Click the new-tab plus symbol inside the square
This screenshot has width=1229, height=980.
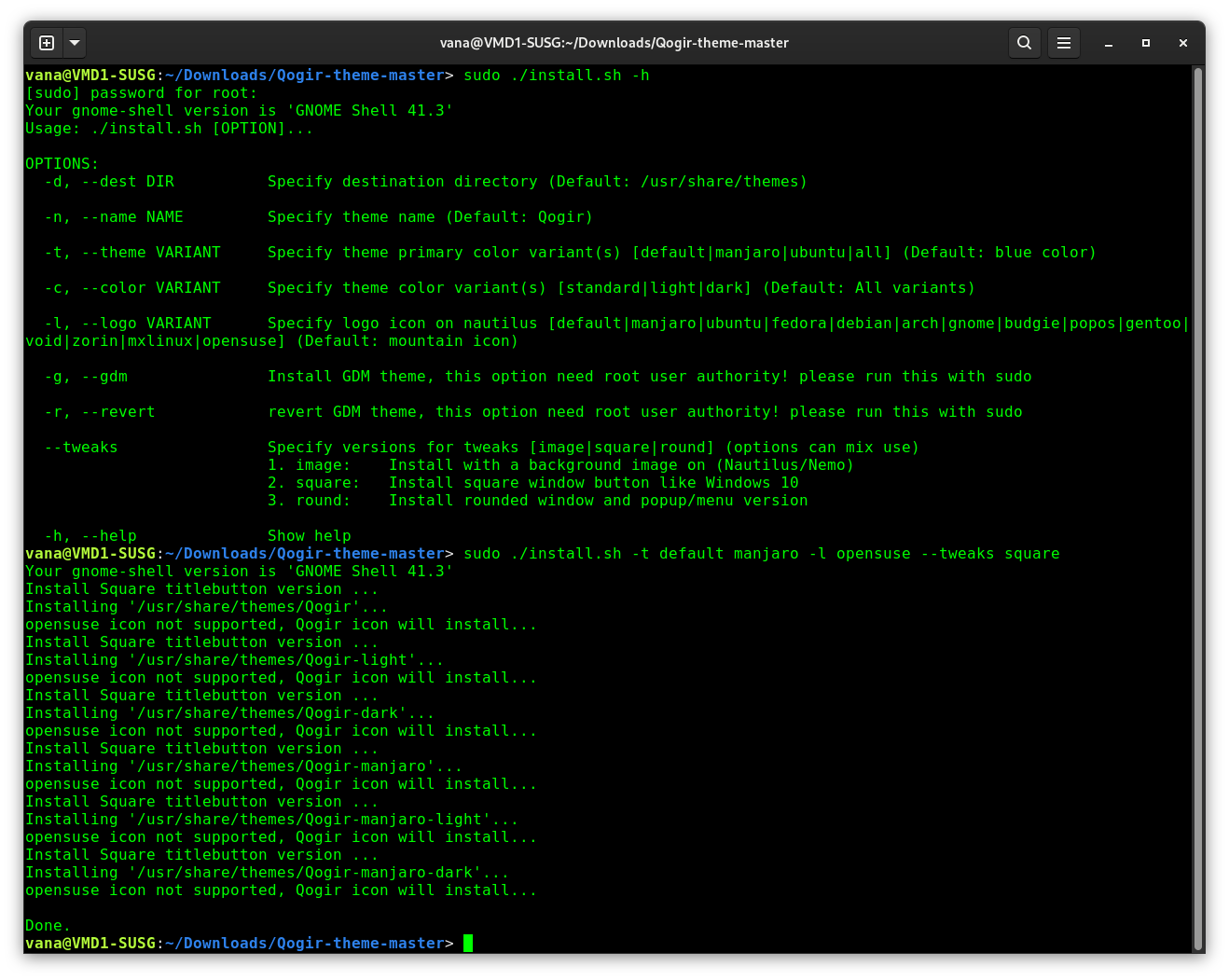[46, 42]
